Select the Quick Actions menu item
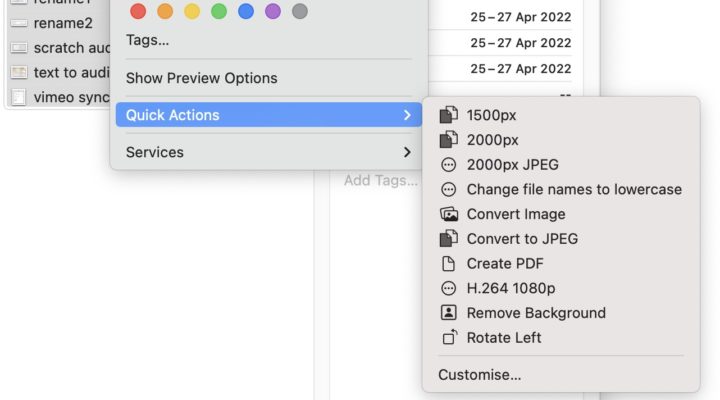 tap(269, 115)
